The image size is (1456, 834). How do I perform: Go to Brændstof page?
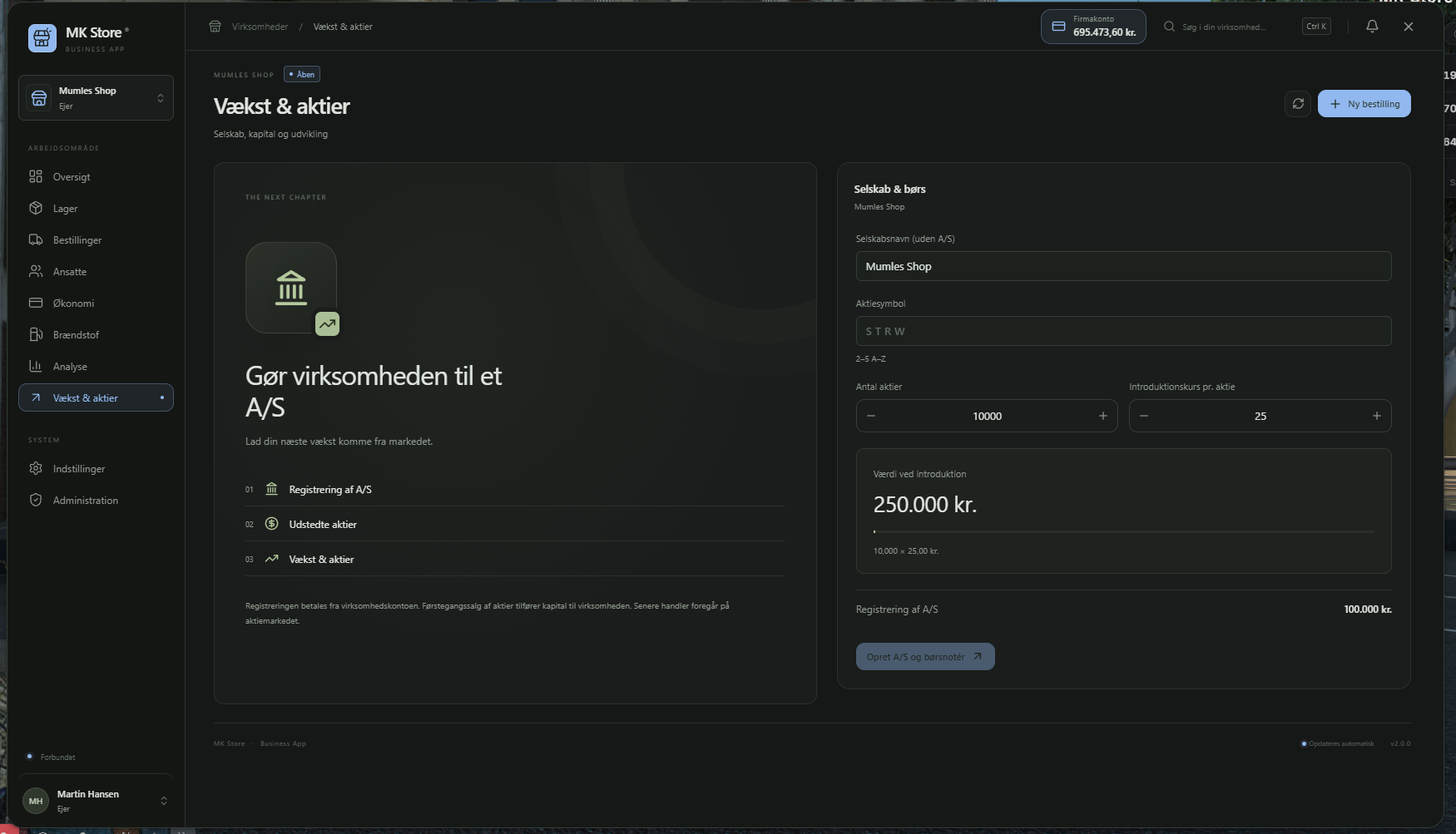96,334
